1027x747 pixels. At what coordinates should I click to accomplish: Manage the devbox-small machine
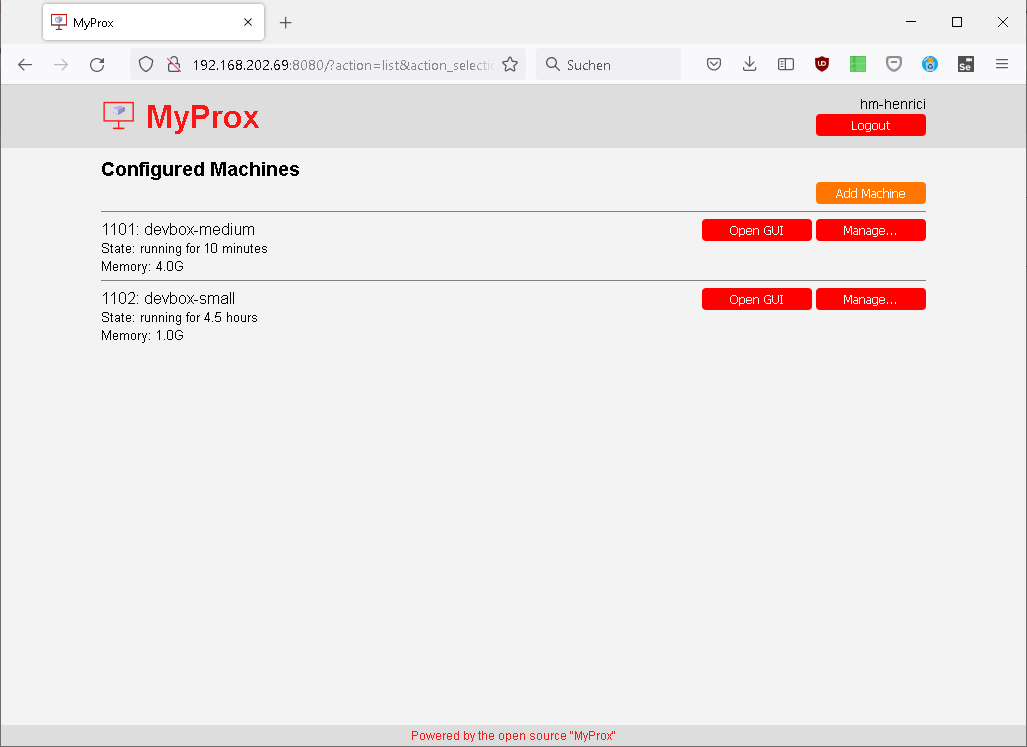(x=871, y=298)
